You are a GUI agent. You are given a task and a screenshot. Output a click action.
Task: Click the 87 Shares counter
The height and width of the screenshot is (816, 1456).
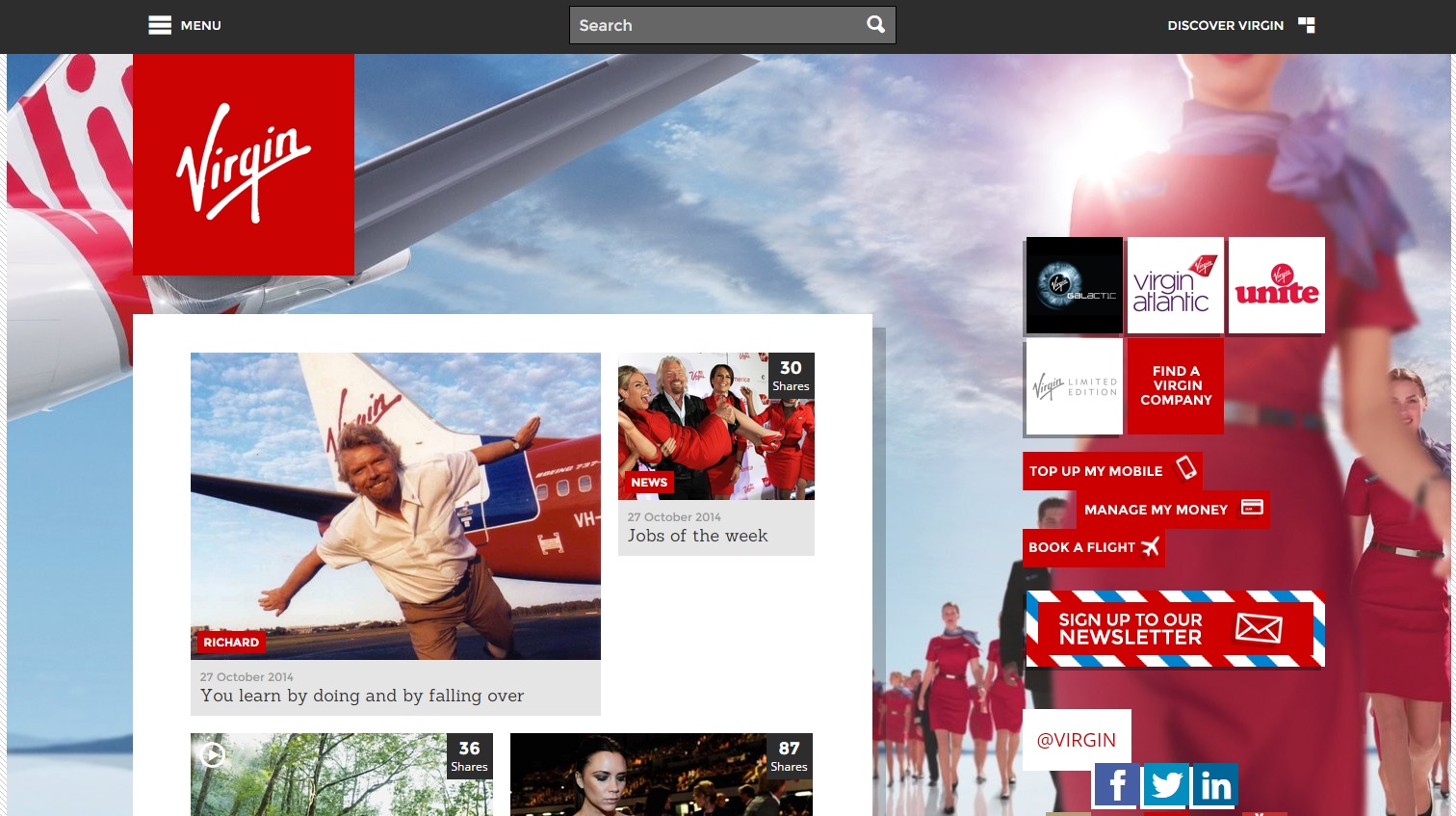pos(789,756)
